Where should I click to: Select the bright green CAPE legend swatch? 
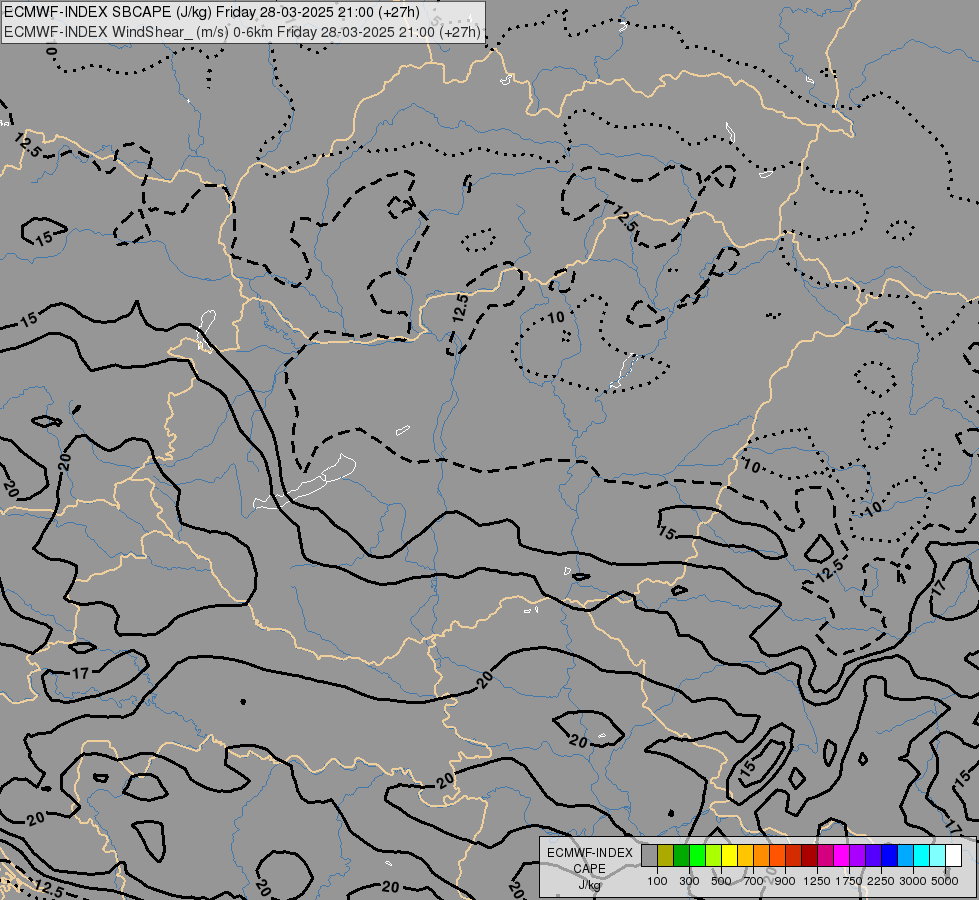click(697, 856)
